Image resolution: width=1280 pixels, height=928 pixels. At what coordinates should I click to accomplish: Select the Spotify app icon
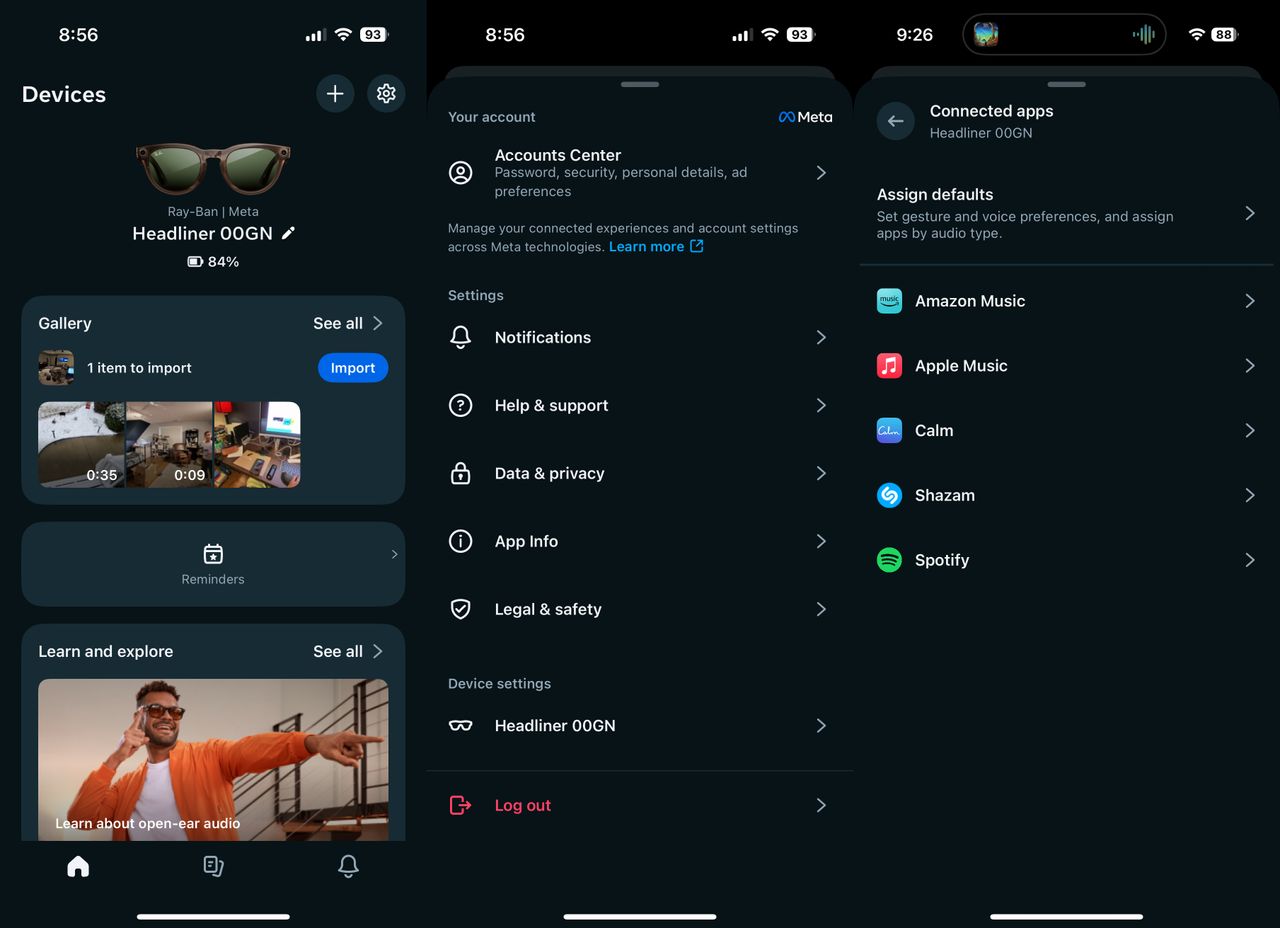889,560
